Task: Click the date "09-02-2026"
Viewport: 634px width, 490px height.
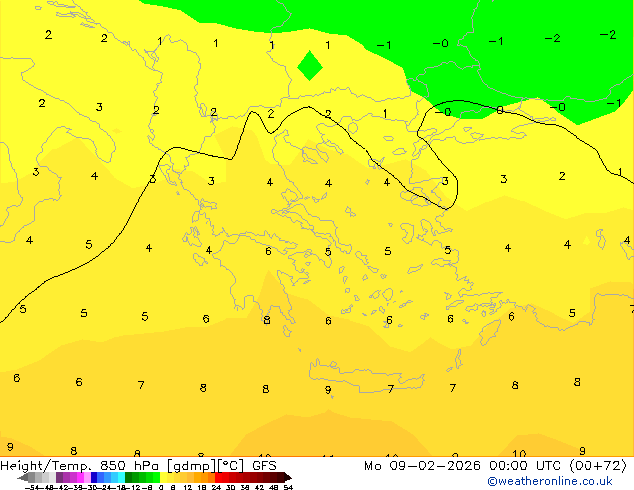Action: pyautogui.click(x=435, y=466)
